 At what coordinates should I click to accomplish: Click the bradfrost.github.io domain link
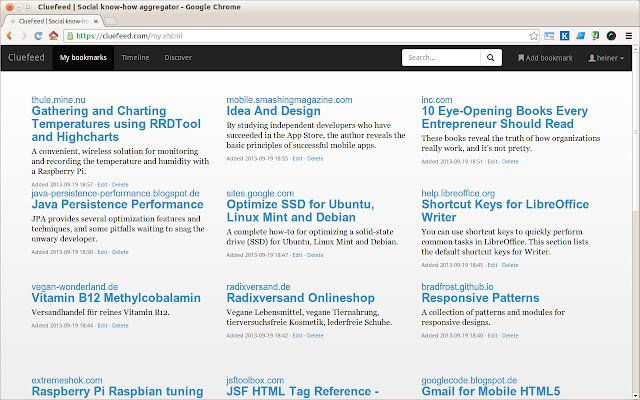click(457, 287)
